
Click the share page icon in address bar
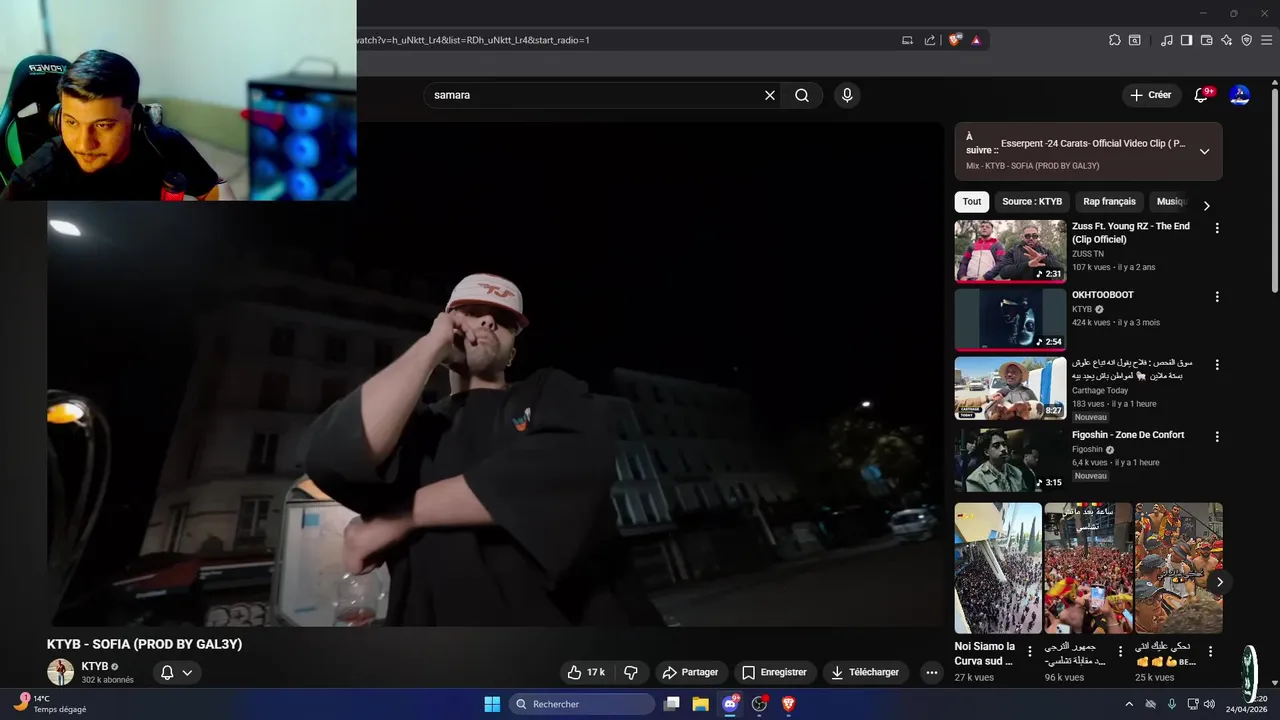[x=930, y=40]
